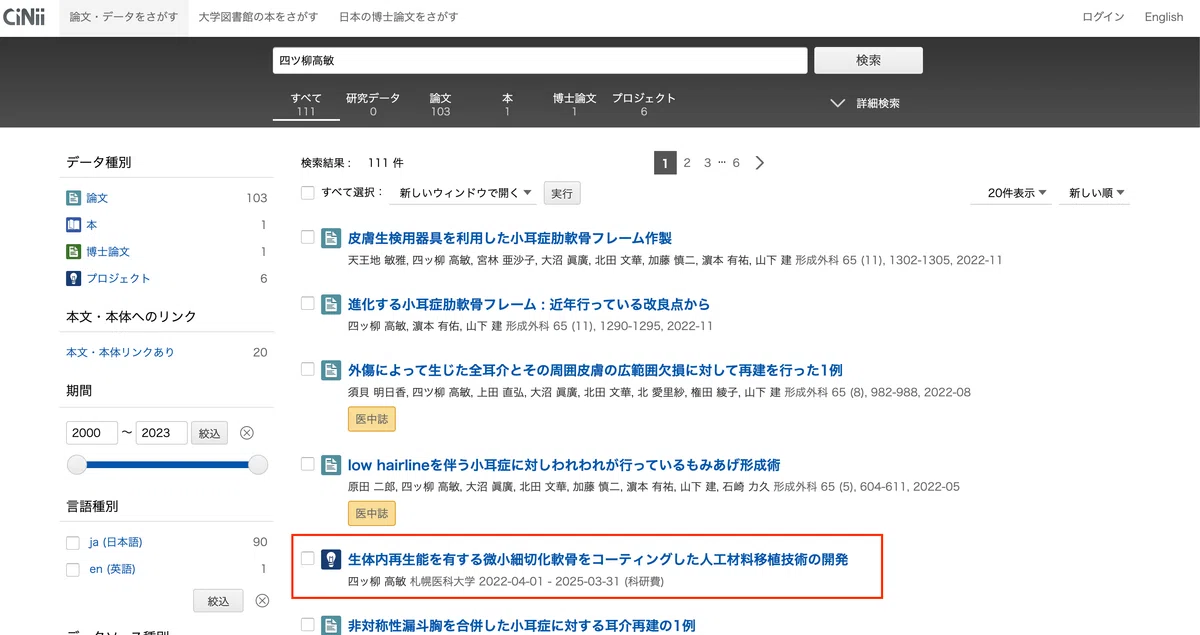Click article icon beside 皮膚生検用器具 result

[331, 238]
